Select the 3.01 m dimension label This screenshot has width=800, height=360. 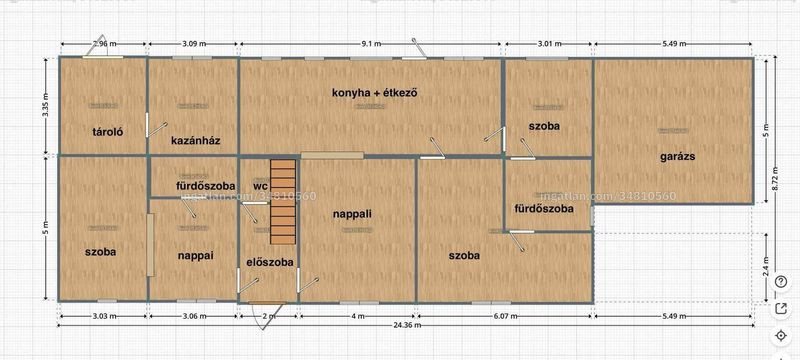(549, 44)
